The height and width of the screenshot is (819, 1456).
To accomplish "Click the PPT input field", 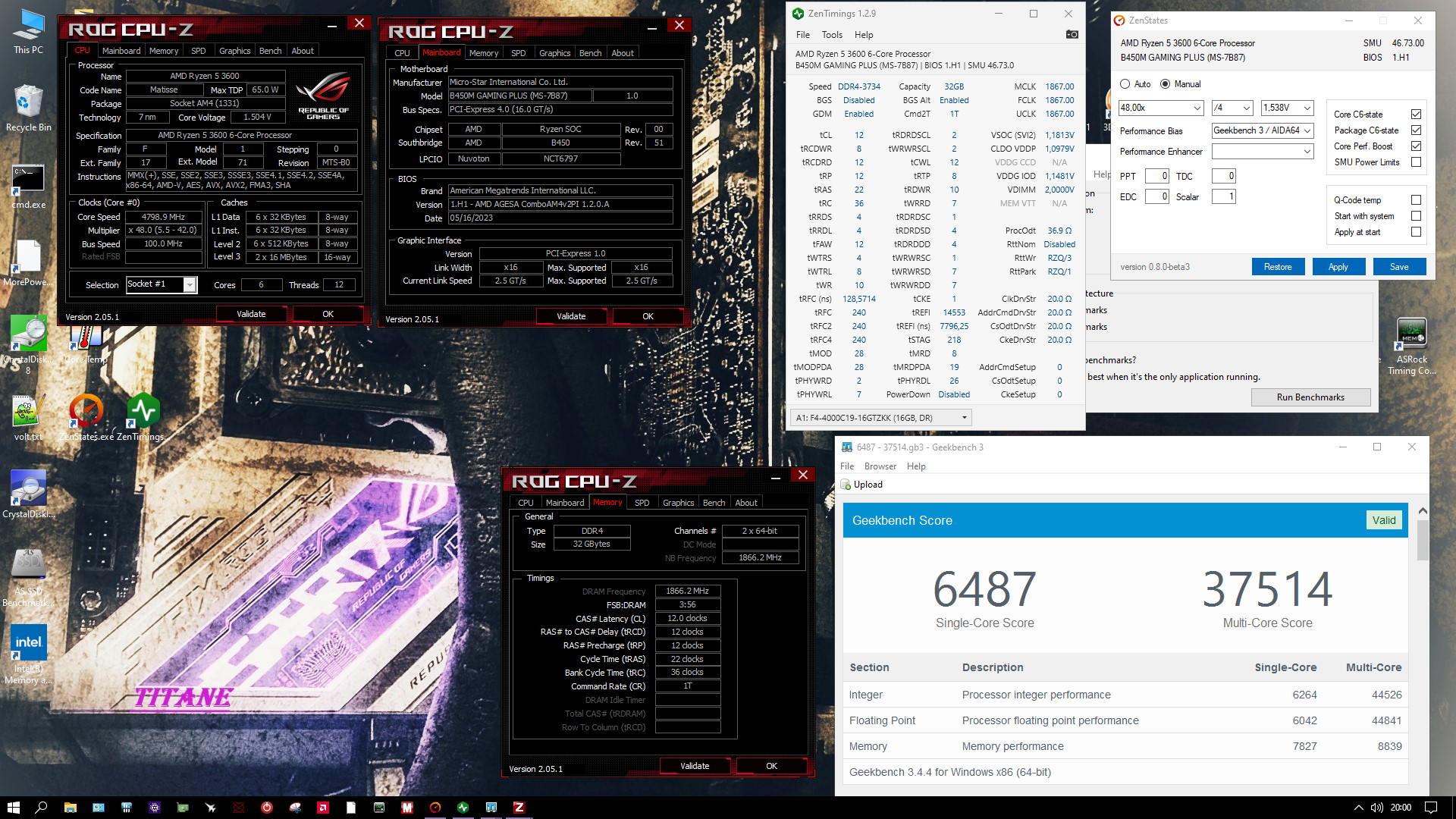I will (1156, 176).
